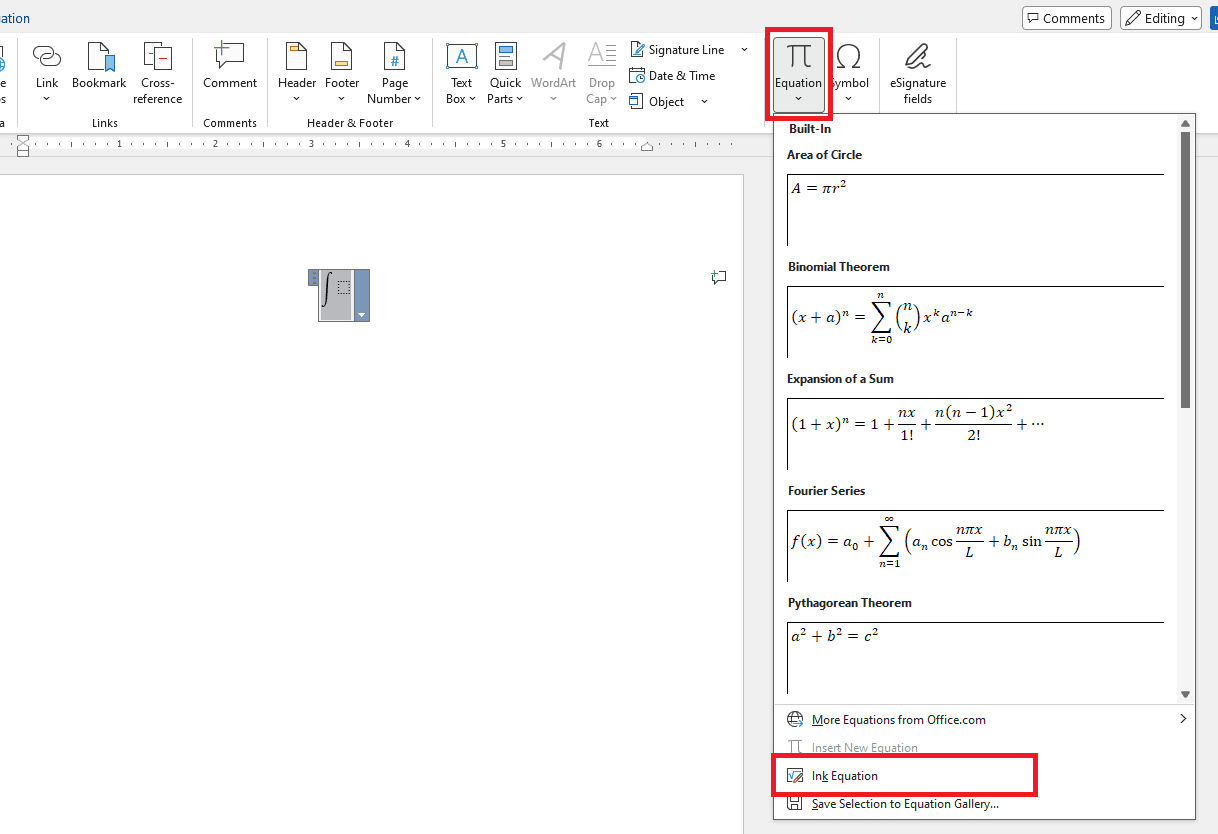Click the globe icon beside More Equations
1218x834 pixels.
click(x=795, y=720)
